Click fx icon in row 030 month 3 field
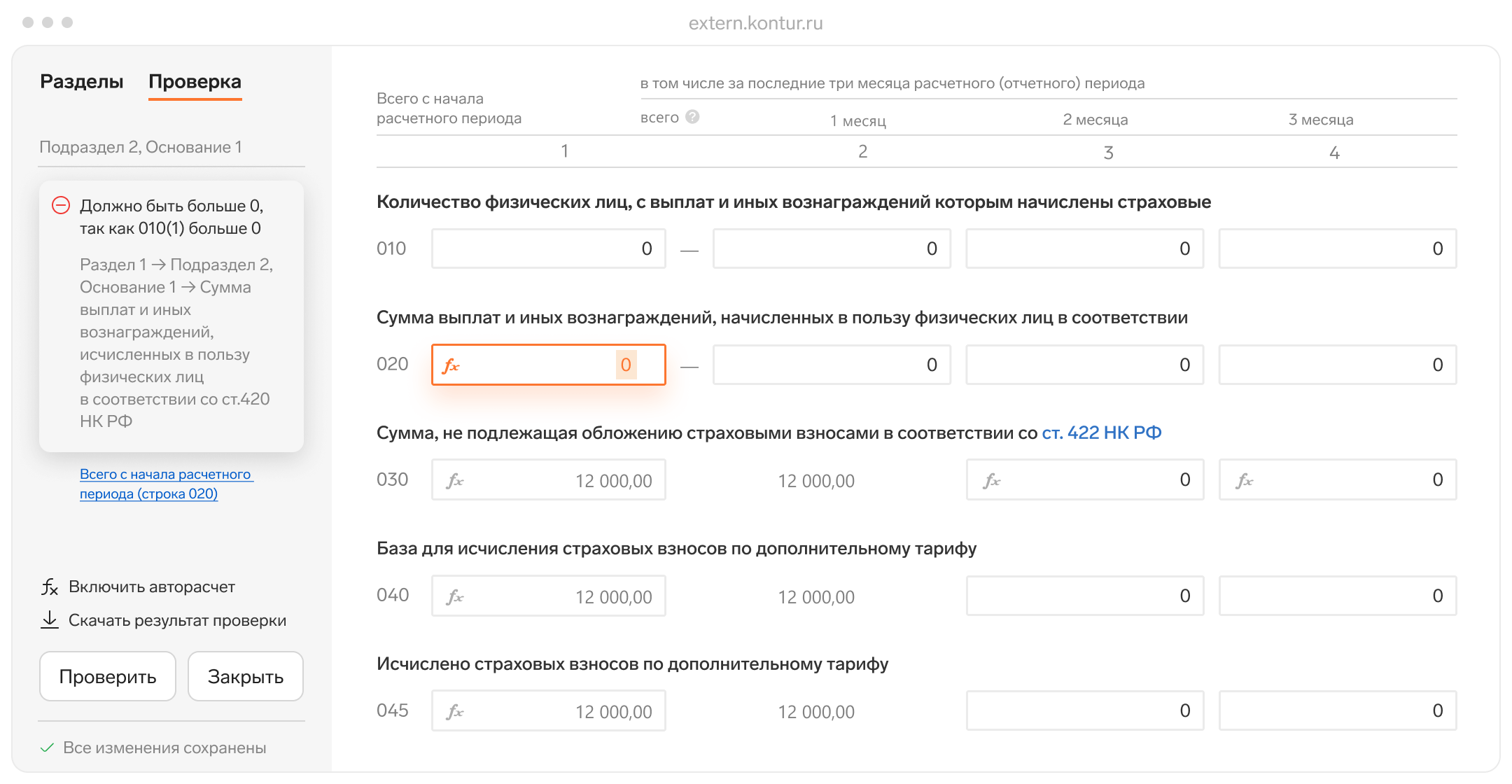This screenshot has width=1512, height=784. 1245,481
